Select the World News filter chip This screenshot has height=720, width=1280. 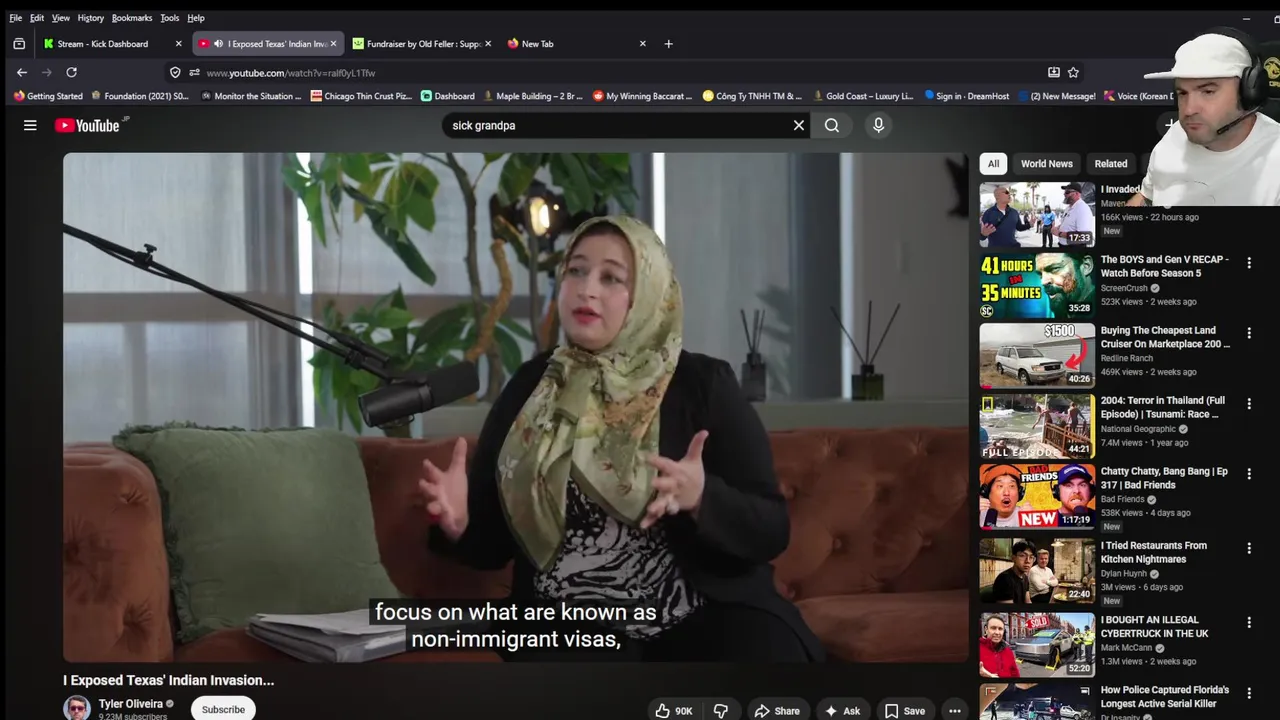tap(1046, 164)
